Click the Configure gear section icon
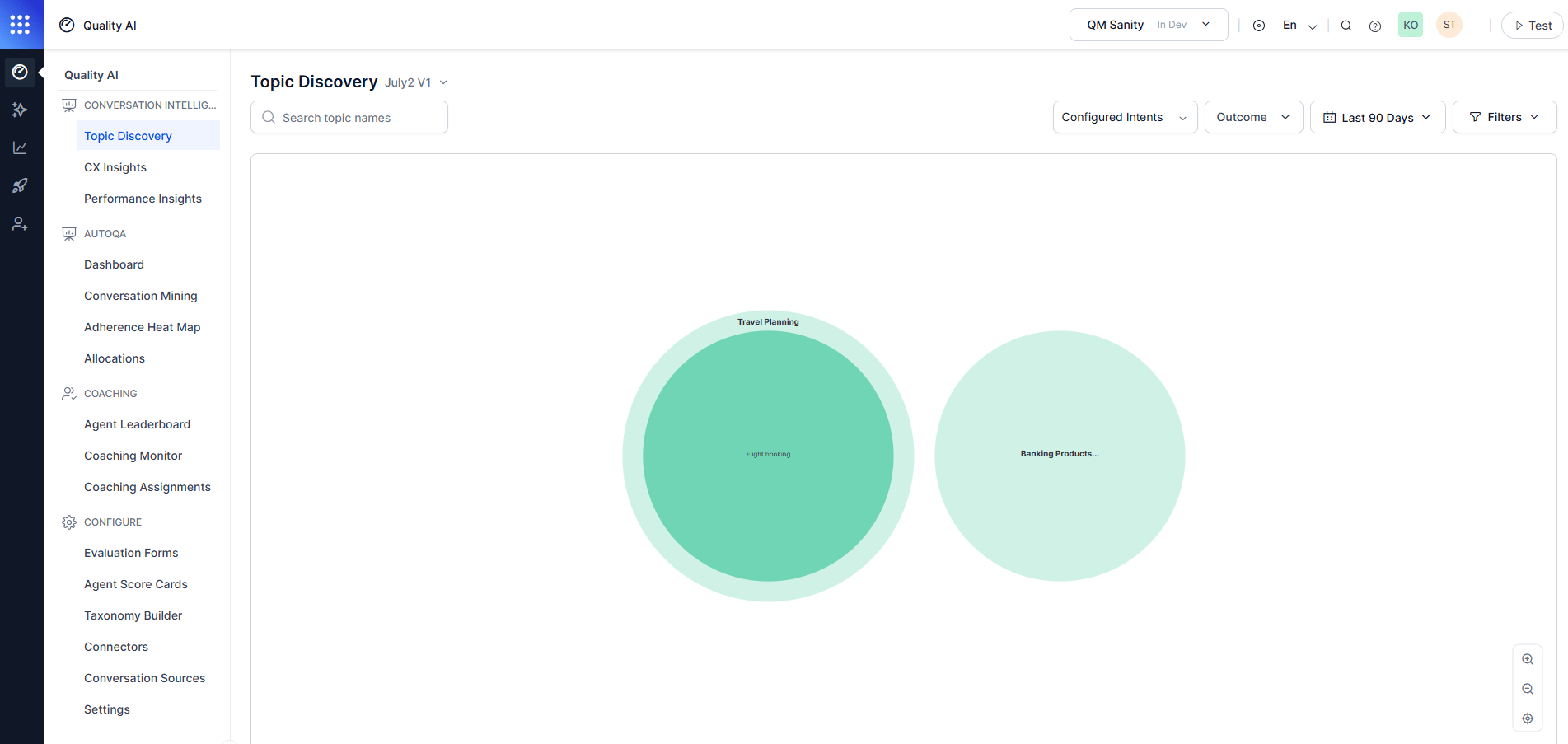The width and height of the screenshot is (1568, 744). click(x=69, y=522)
